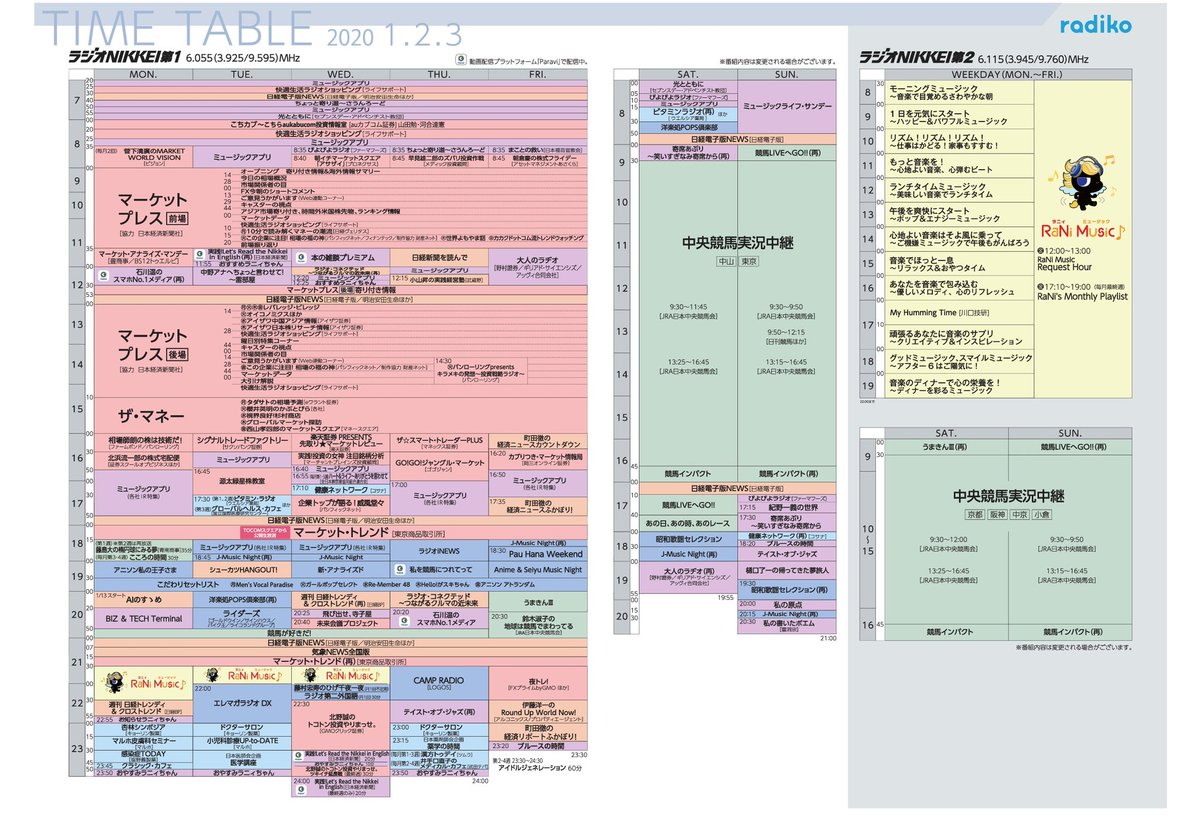Click あの日、あの時、あのレース program

tap(687, 523)
